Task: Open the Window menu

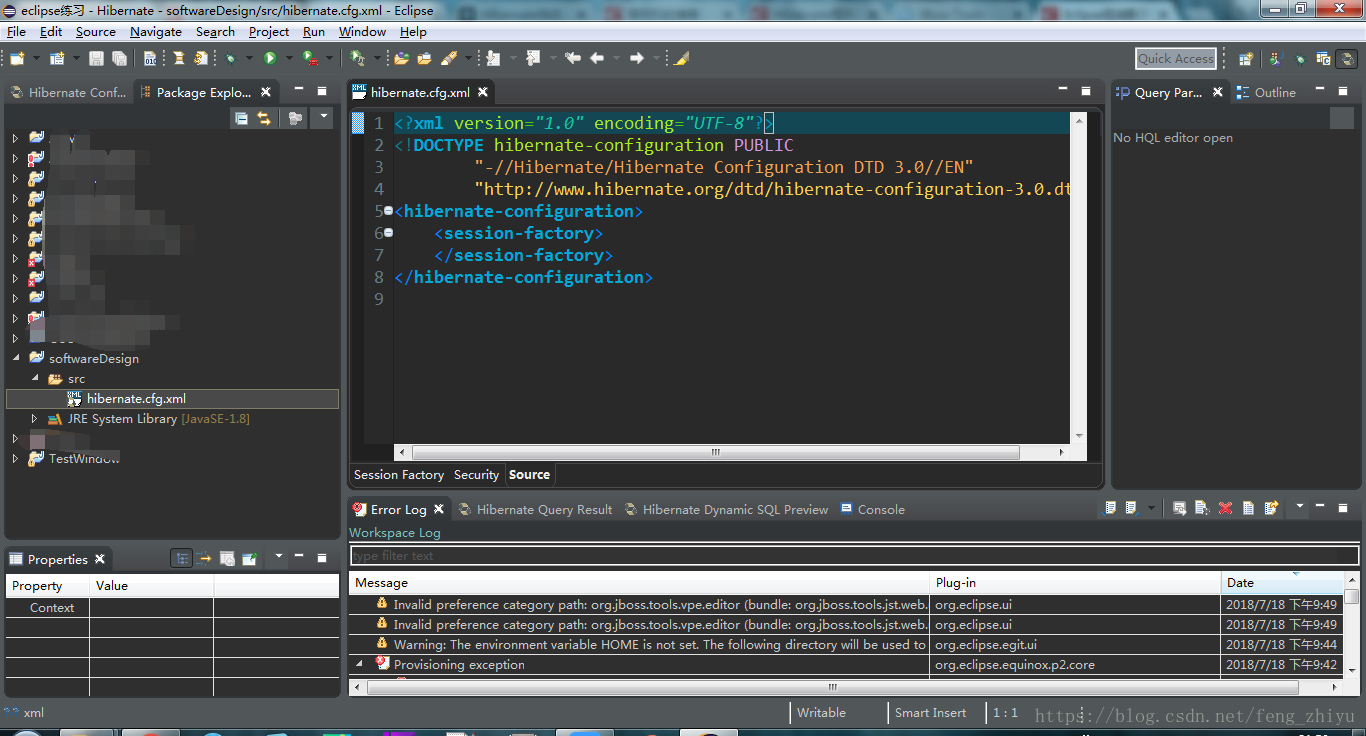Action: tap(362, 32)
